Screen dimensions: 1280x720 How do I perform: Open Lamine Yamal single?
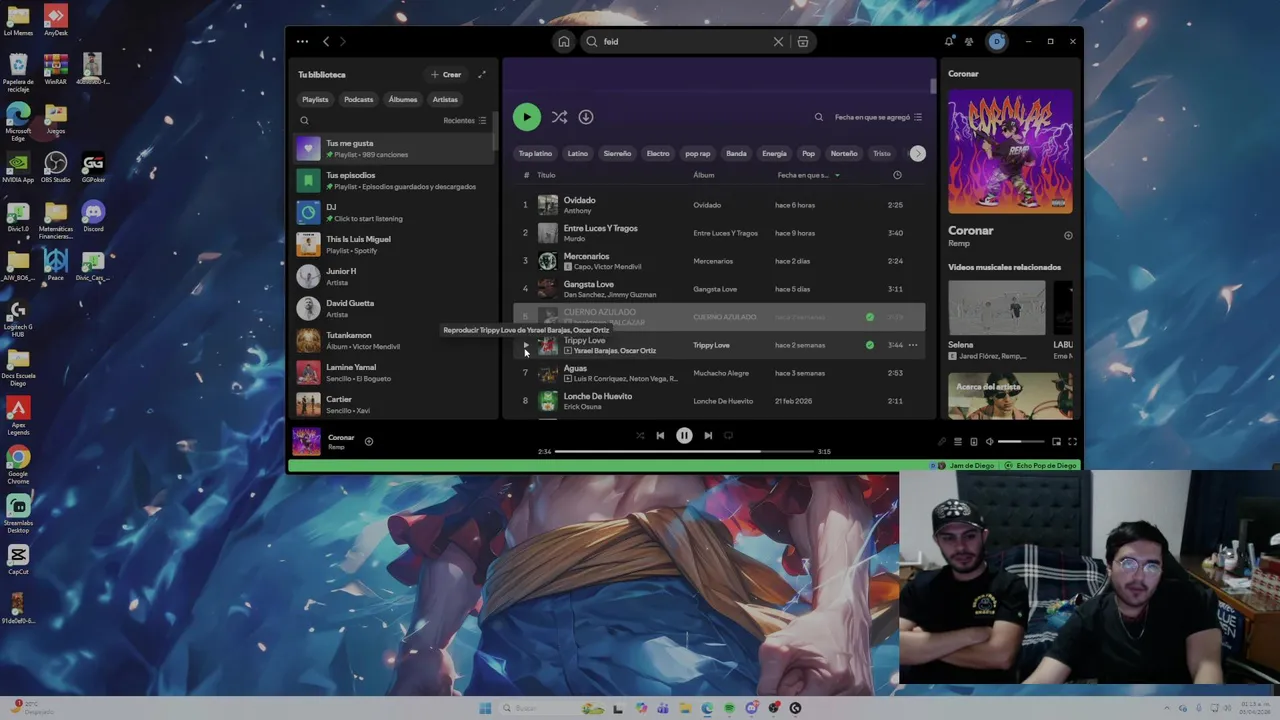click(x=394, y=372)
